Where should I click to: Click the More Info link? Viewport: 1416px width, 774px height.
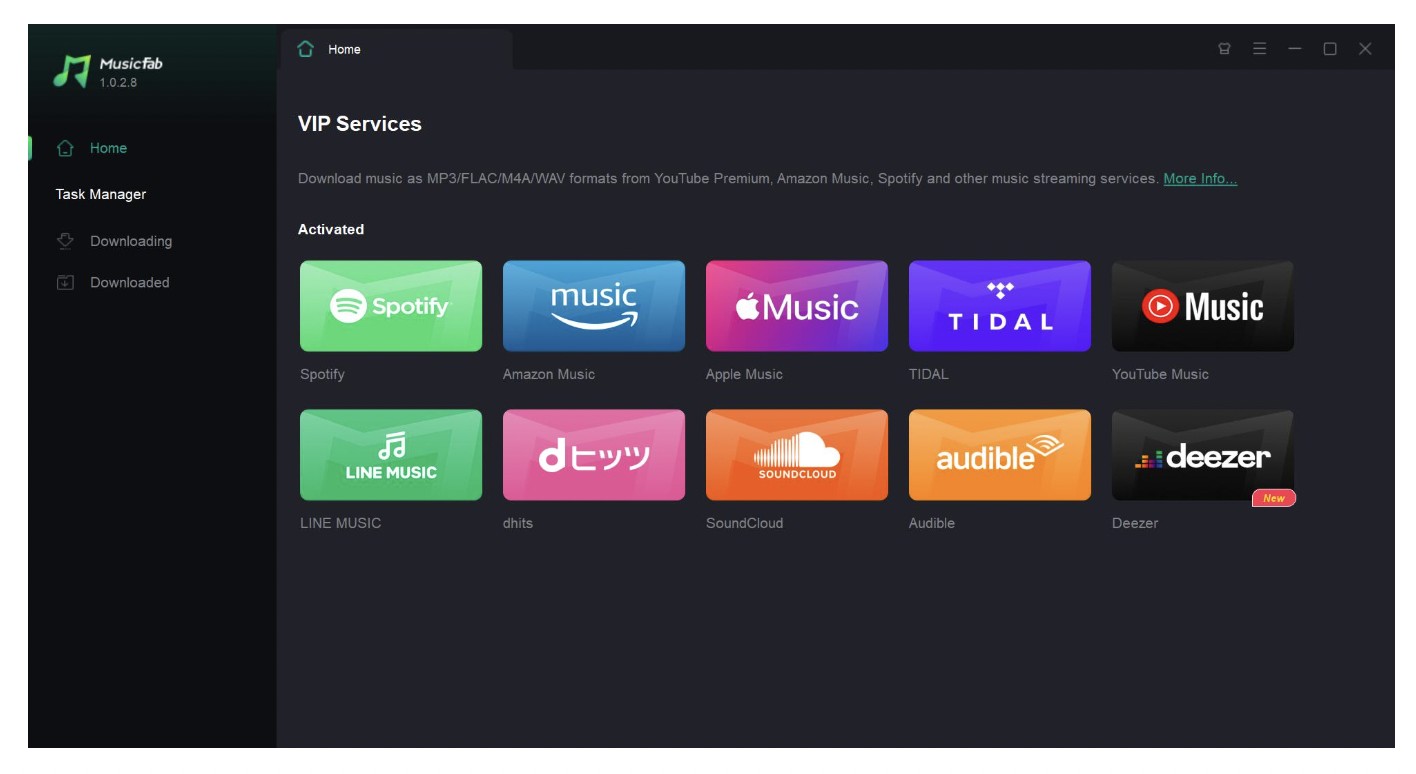click(1200, 179)
